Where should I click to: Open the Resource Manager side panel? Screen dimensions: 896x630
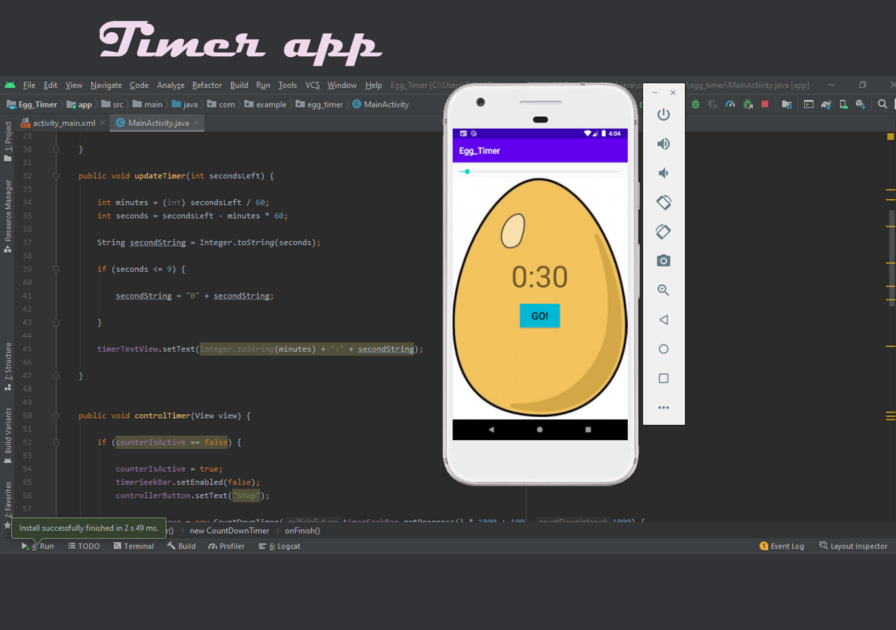[8, 216]
